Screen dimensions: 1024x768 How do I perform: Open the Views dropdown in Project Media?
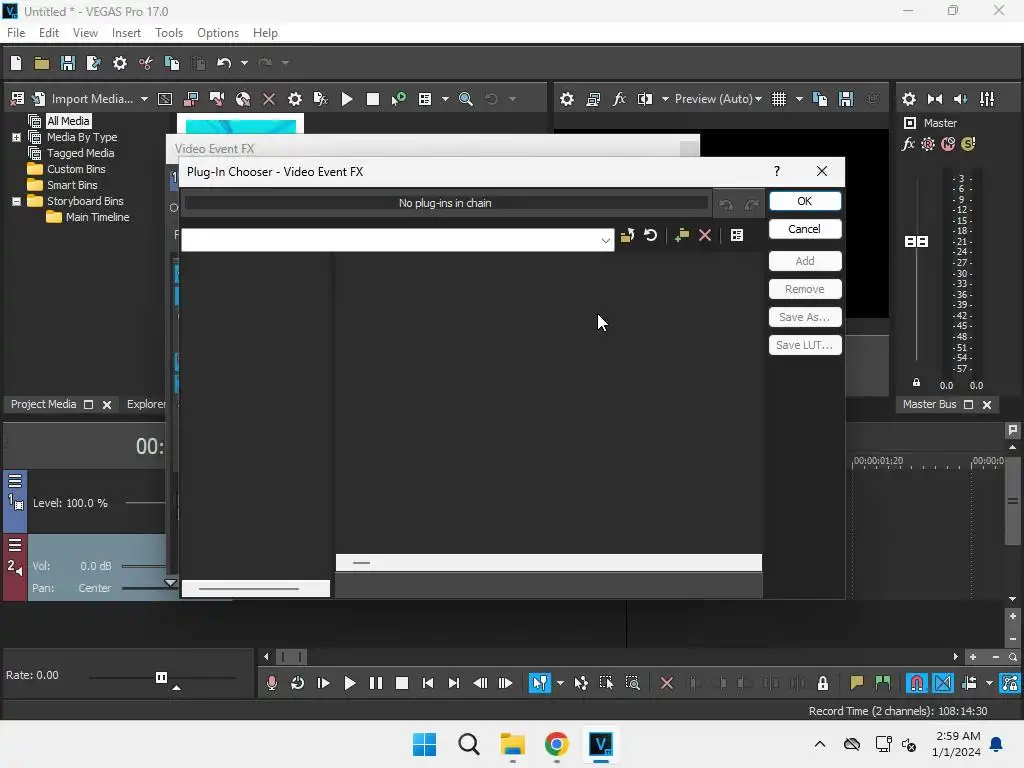point(445,99)
